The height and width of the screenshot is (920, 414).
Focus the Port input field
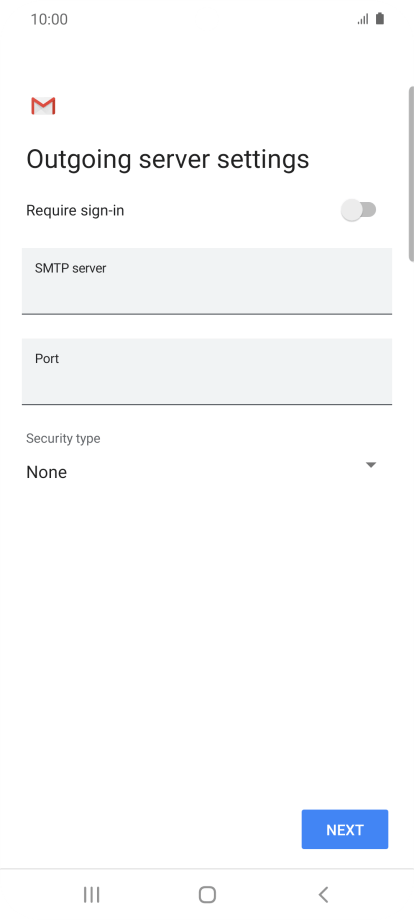[207, 371]
